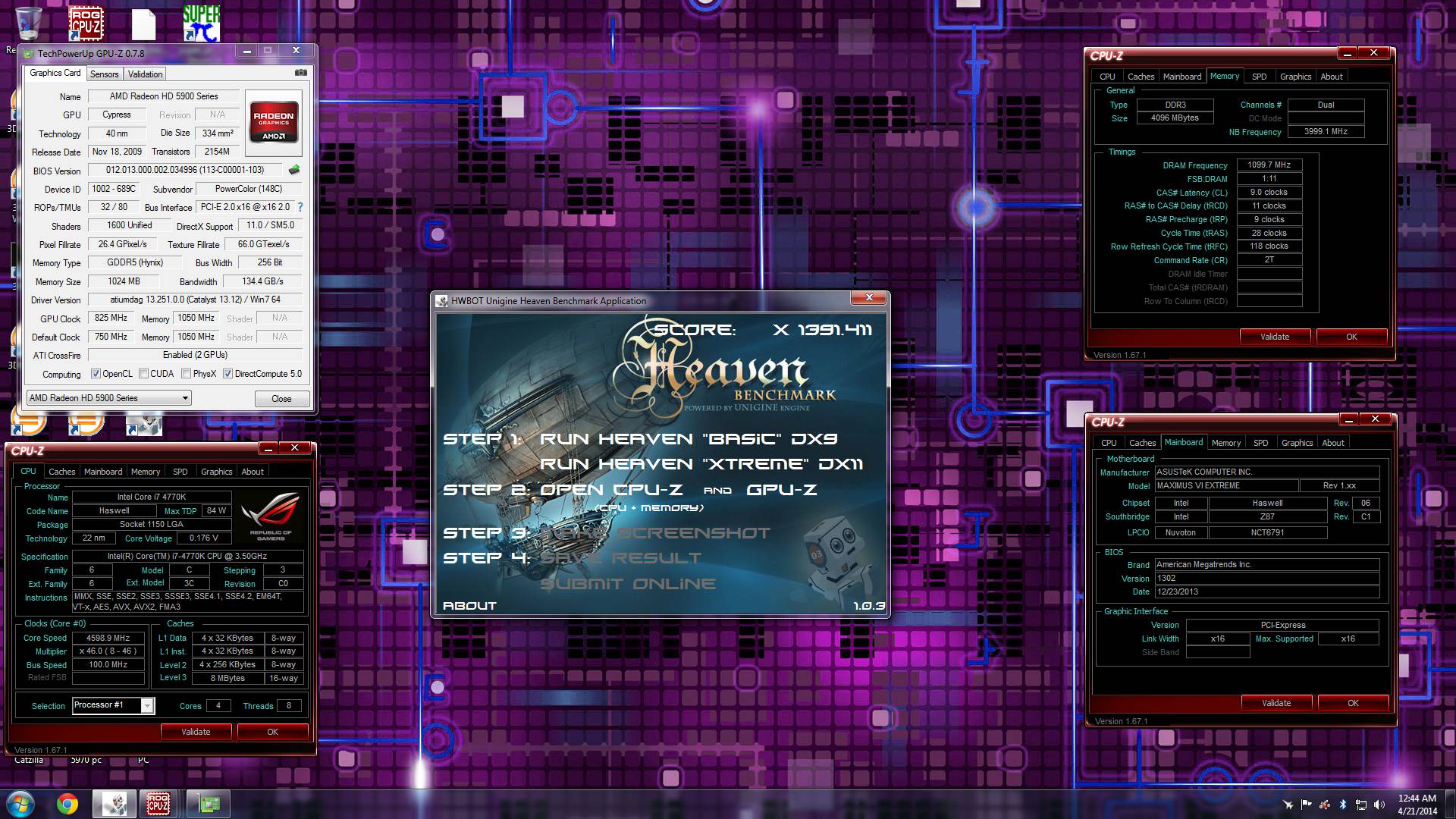Open About tab in bottom-left CPU-Z

(x=253, y=472)
